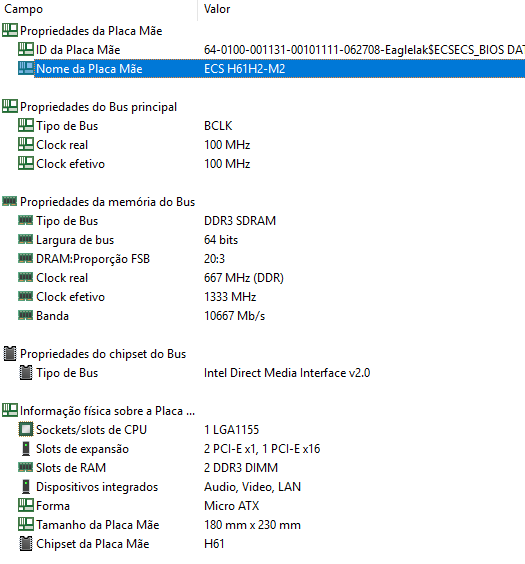The width and height of the screenshot is (525, 564).
Task: Click the motherboard icon beside Propriedades da Placa Mãe
Action: tap(10, 30)
